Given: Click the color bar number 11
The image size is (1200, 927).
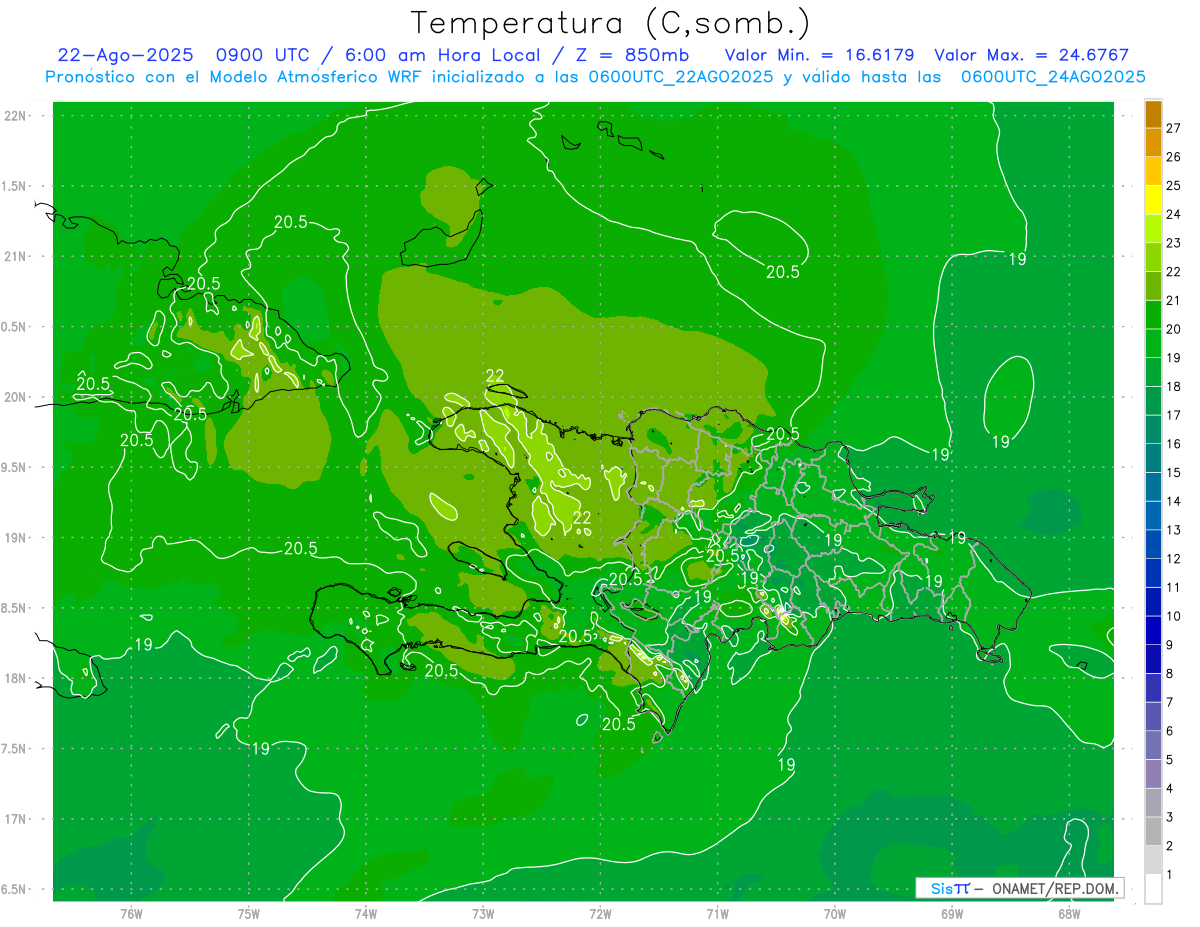Looking at the screenshot, I should (x=1174, y=588).
